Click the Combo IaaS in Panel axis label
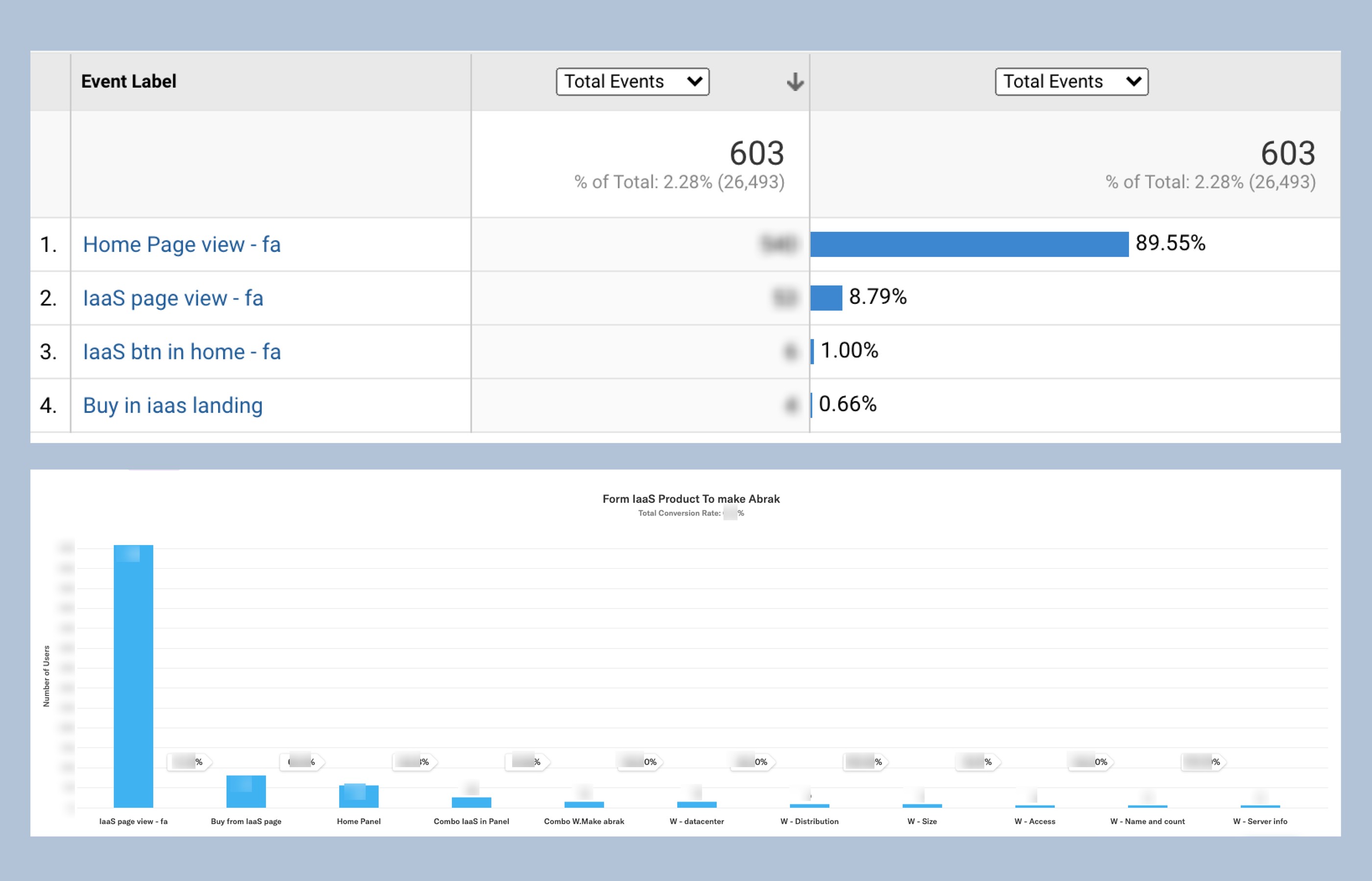The width and height of the screenshot is (1372, 881). (x=471, y=822)
